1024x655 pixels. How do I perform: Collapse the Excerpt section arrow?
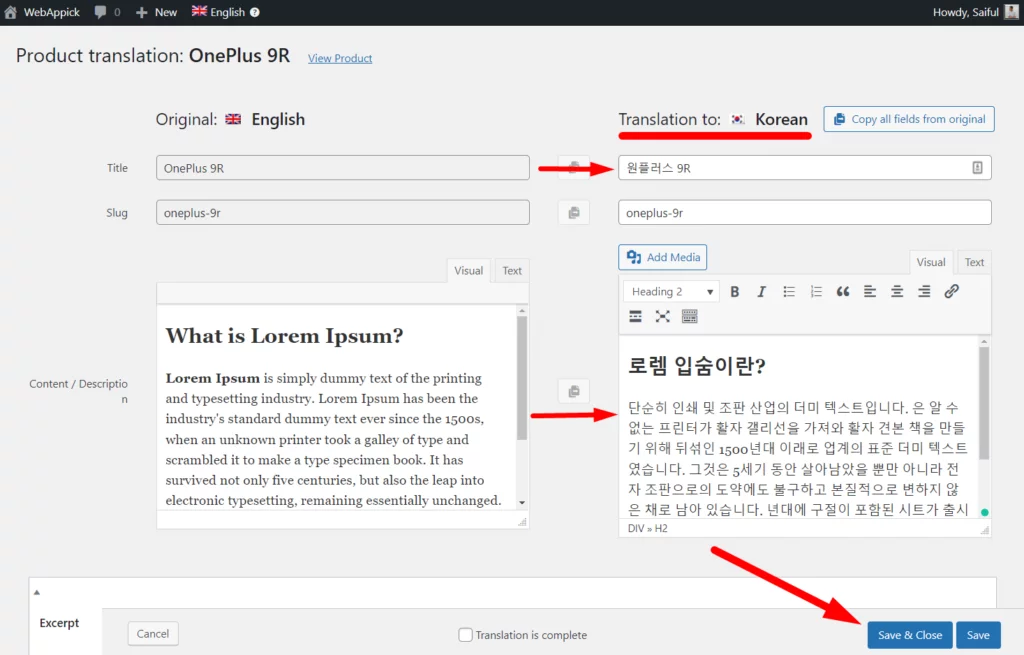pos(37,592)
